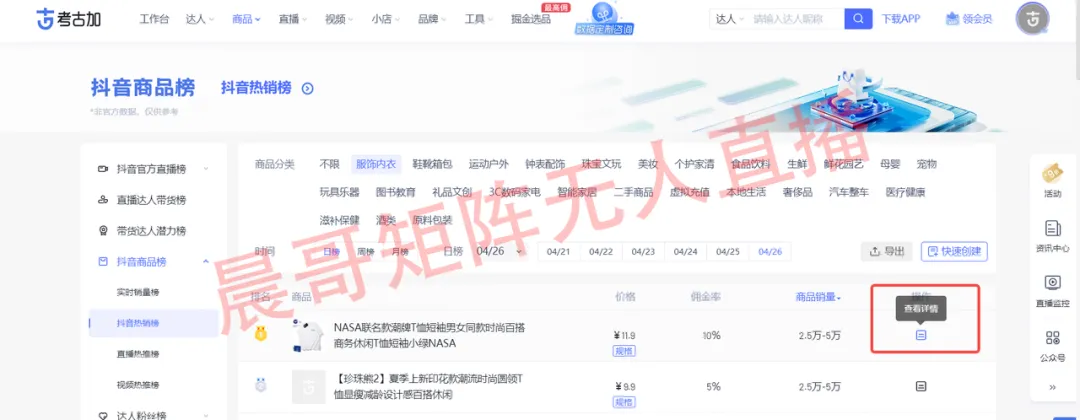Viewport: 1080px width, 420px height.
Task: Expand the 工具 navigation dropdown
Action: pyautogui.click(x=478, y=19)
